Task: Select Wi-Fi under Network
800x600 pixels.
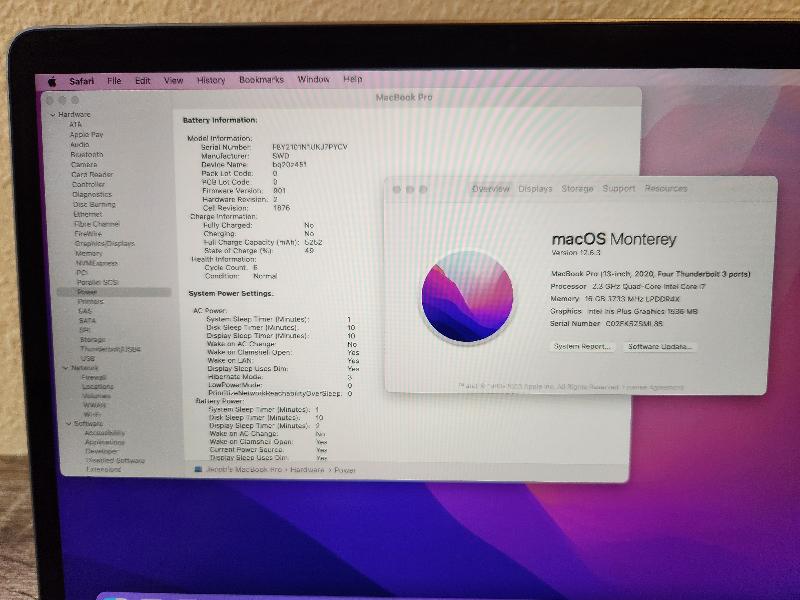Action: point(92,414)
